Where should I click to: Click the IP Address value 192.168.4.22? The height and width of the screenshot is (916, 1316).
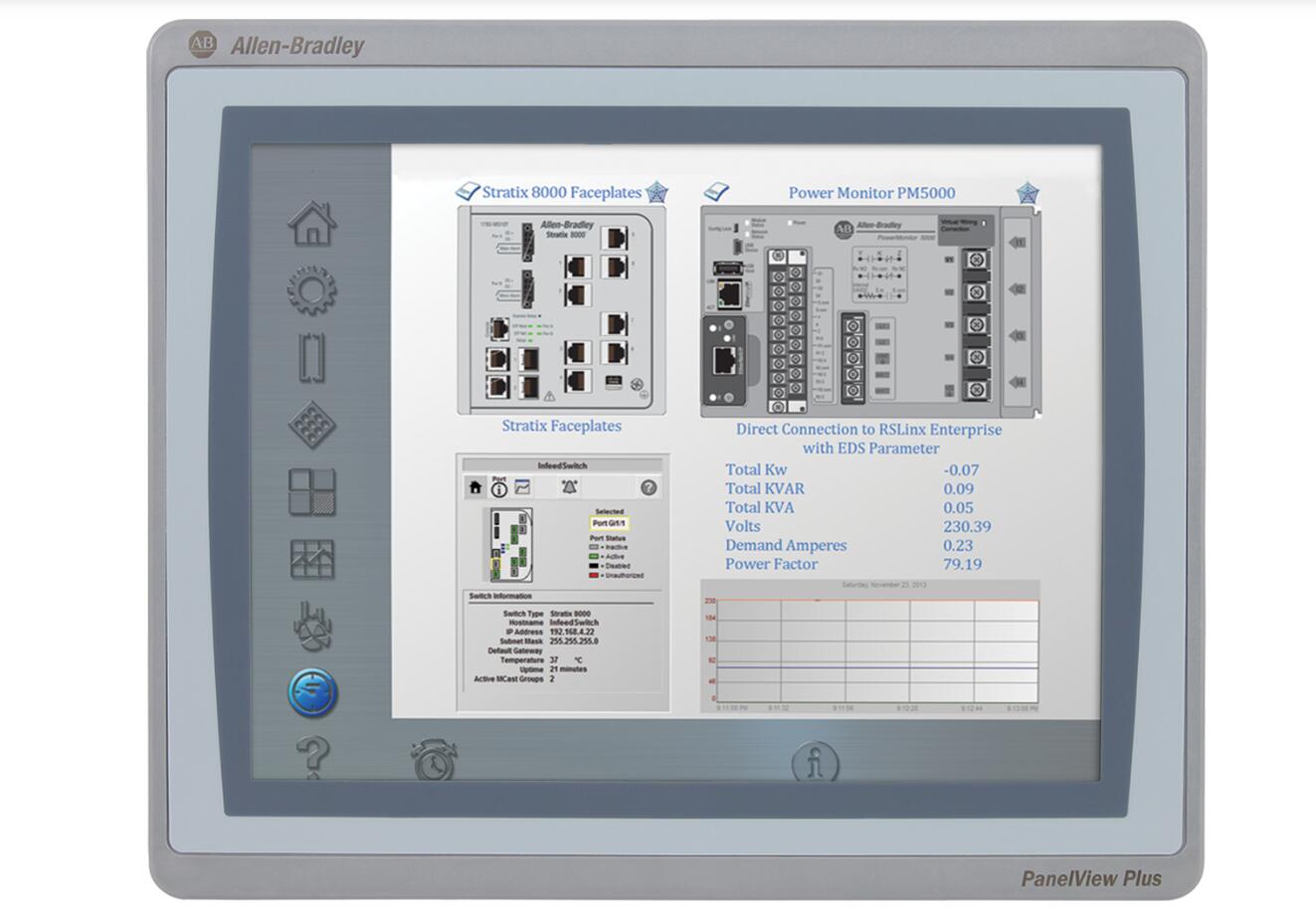[573, 633]
